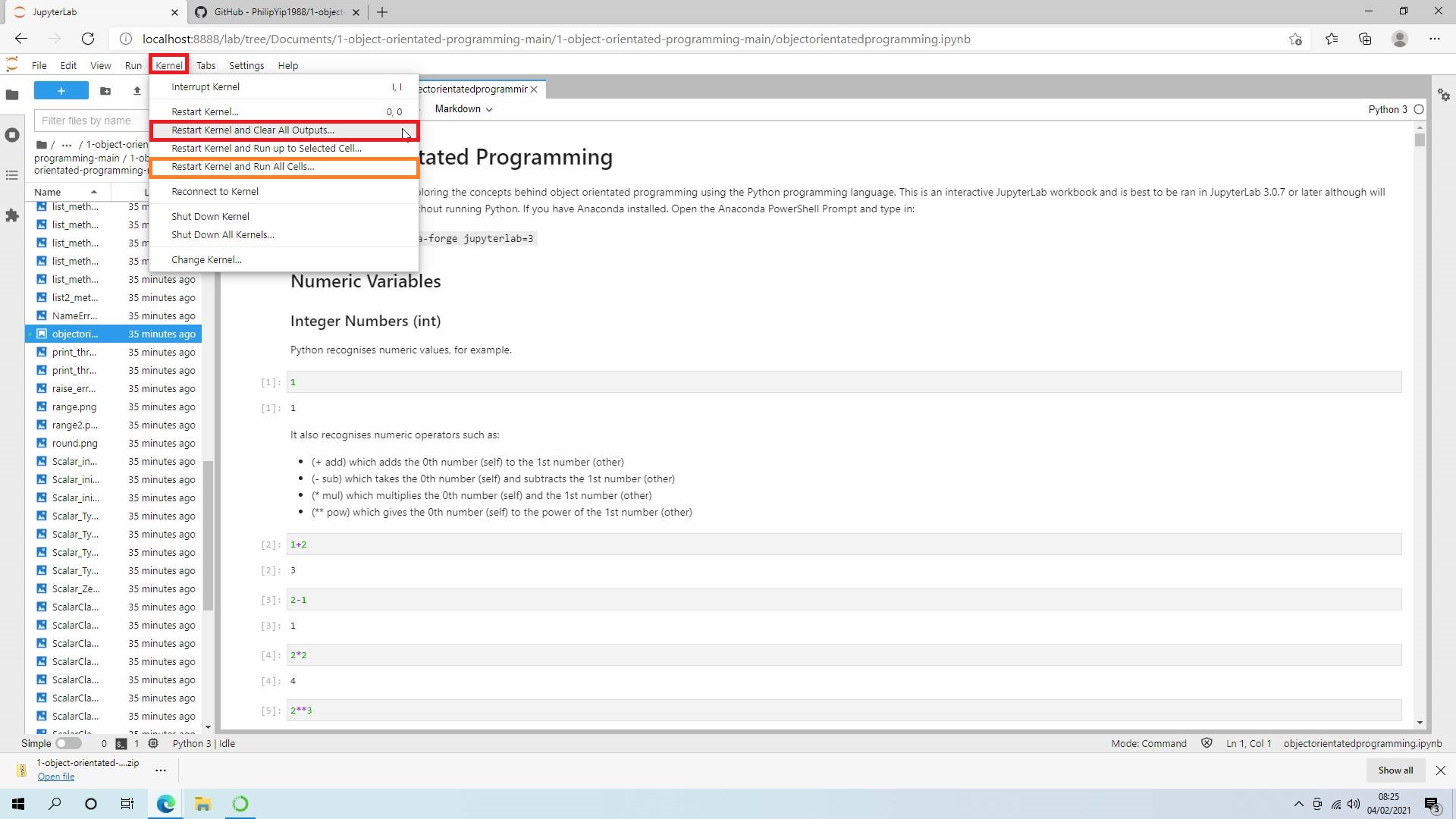Open the Property Inspector gears icon
Image resolution: width=1456 pixels, height=819 pixels.
(1444, 95)
